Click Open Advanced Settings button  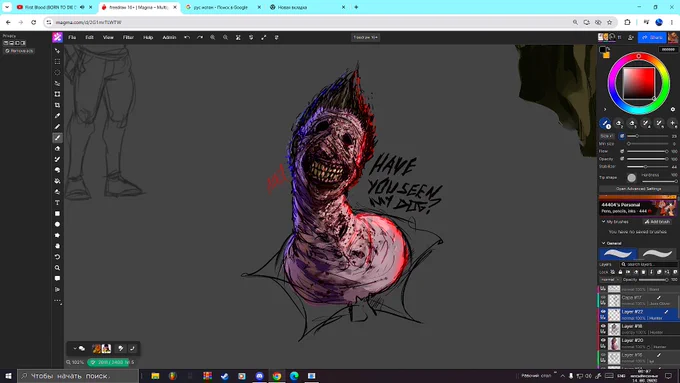point(638,189)
